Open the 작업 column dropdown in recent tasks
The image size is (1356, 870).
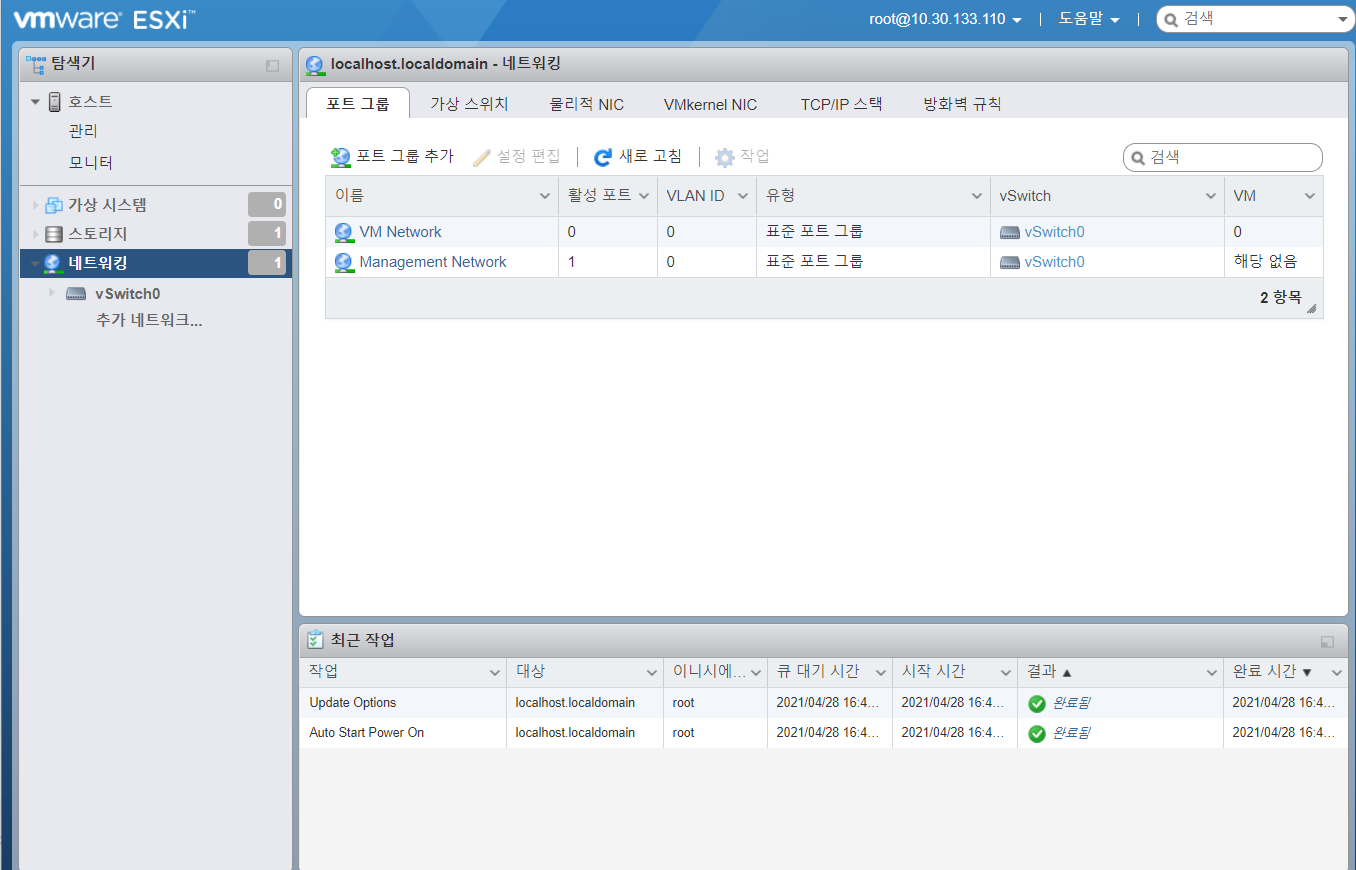[x=494, y=673]
